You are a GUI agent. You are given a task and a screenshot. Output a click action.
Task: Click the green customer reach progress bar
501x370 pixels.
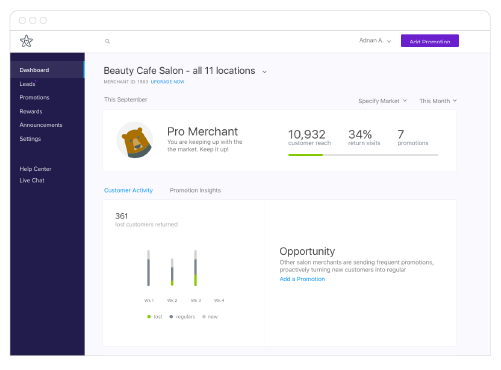pyautogui.click(x=306, y=155)
